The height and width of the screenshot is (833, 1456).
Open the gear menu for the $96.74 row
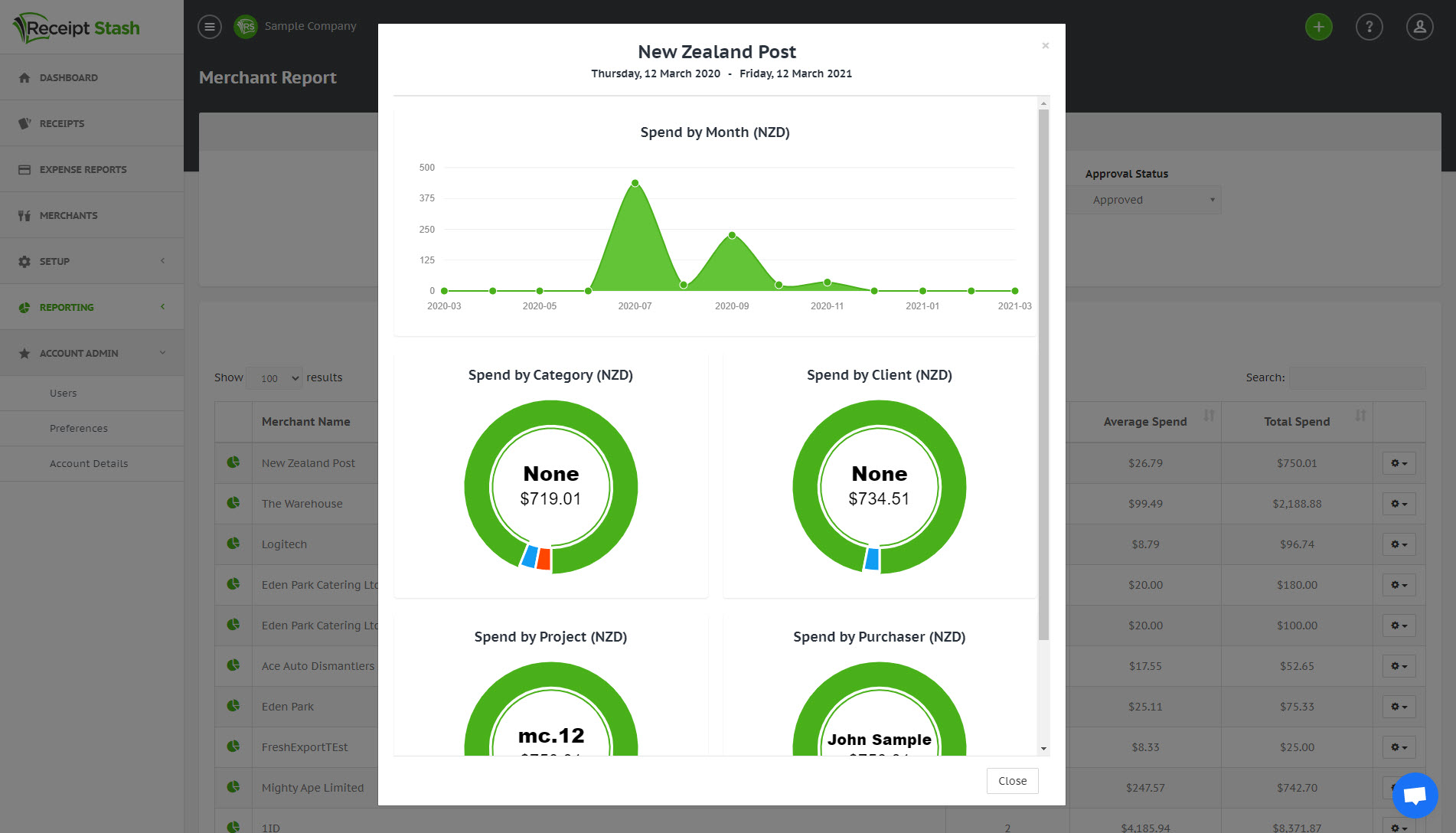pyautogui.click(x=1399, y=544)
